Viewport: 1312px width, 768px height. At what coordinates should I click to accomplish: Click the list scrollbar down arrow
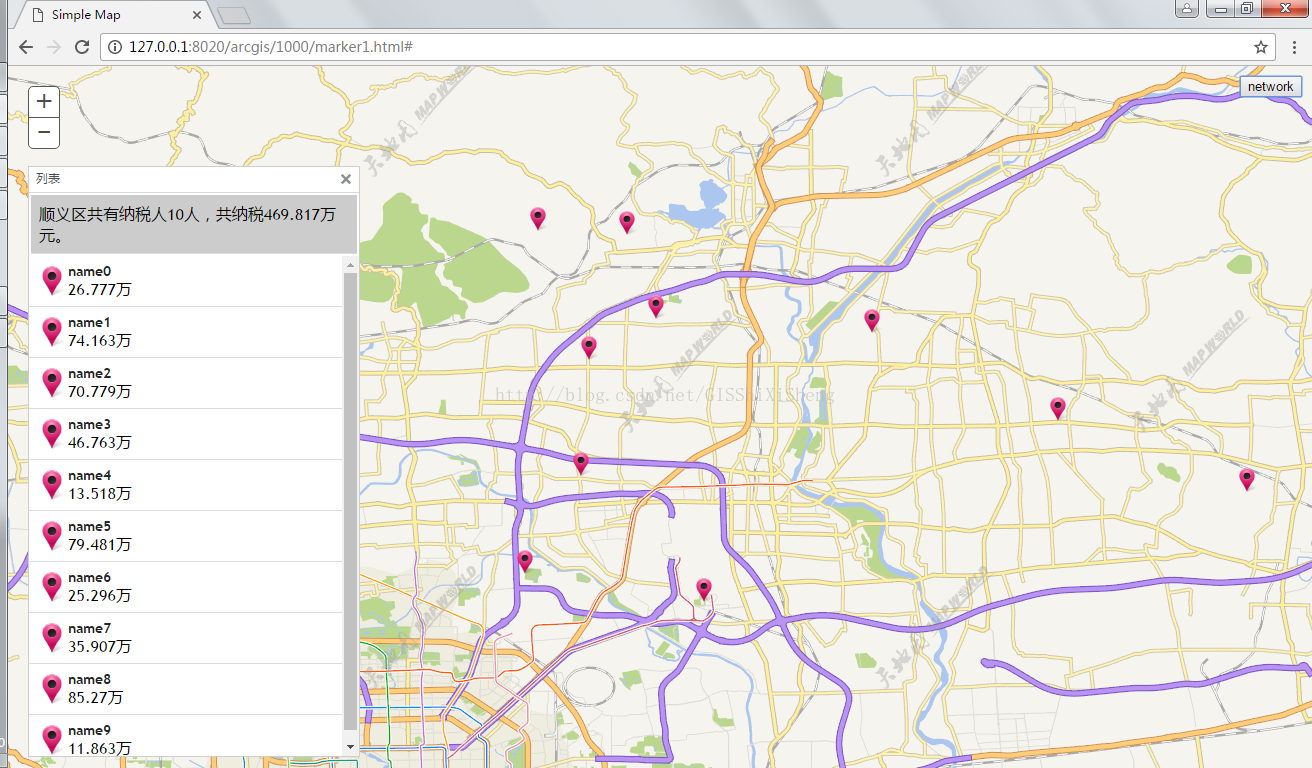tap(350, 746)
